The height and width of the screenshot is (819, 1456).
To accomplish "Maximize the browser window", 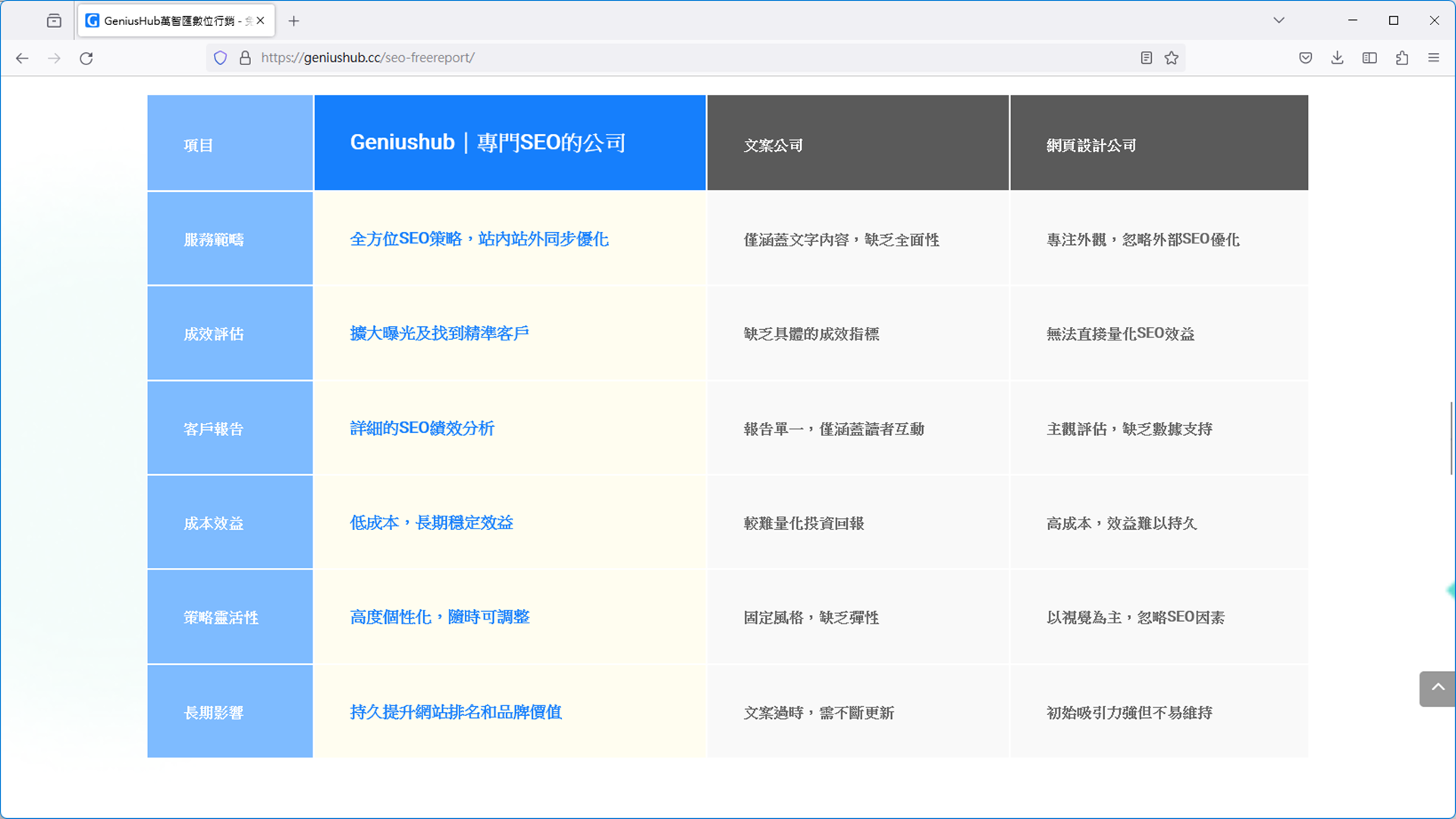I will (x=1393, y=20).
